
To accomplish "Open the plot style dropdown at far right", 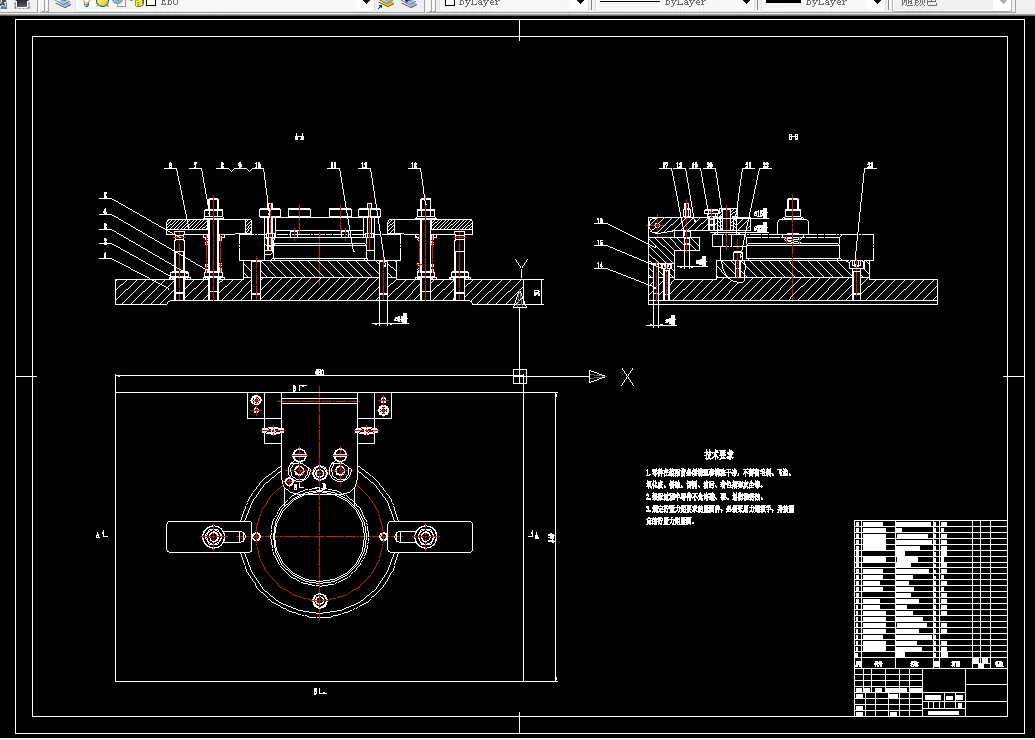I will coord(1002,3).
